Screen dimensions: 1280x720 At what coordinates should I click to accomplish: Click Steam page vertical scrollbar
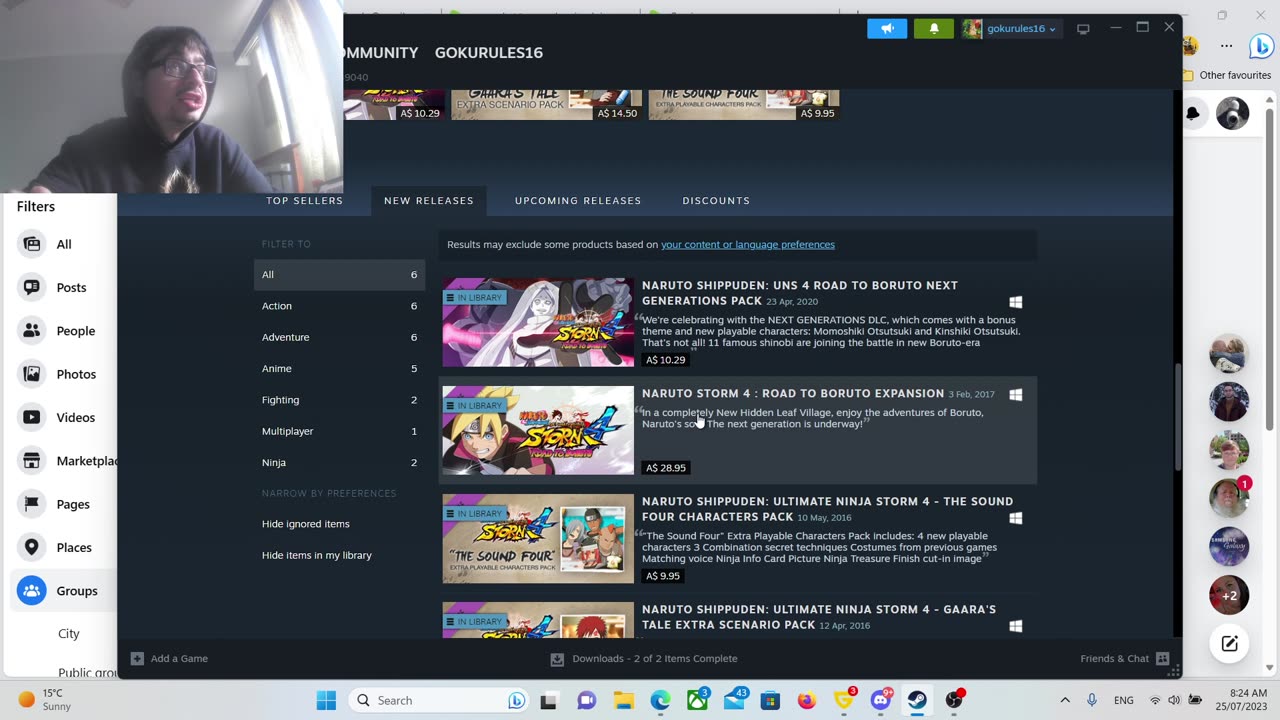click(1177, 418)
